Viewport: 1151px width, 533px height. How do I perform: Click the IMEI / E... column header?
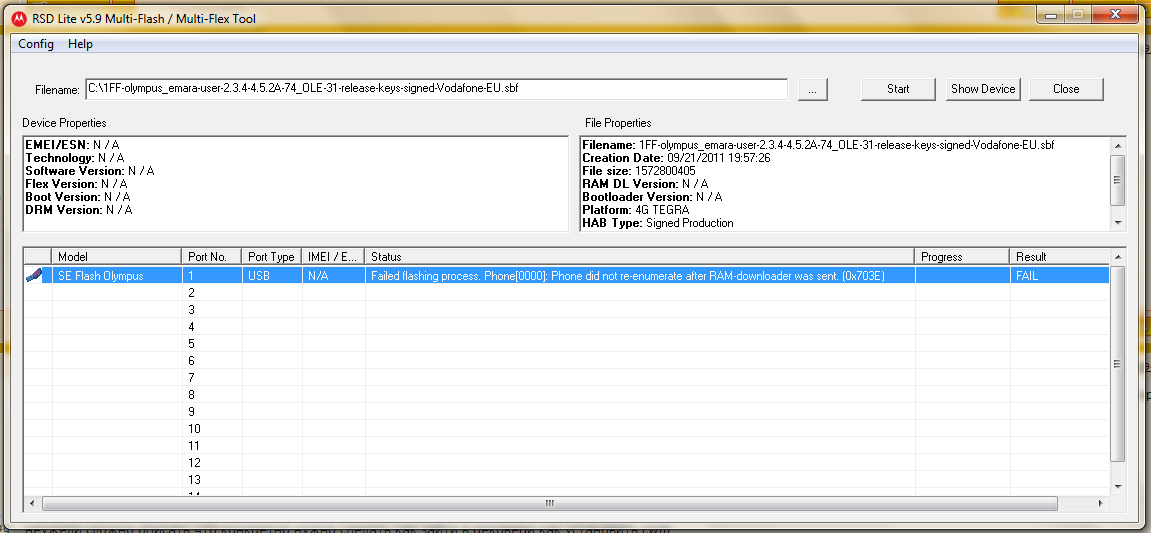(333, 256)
